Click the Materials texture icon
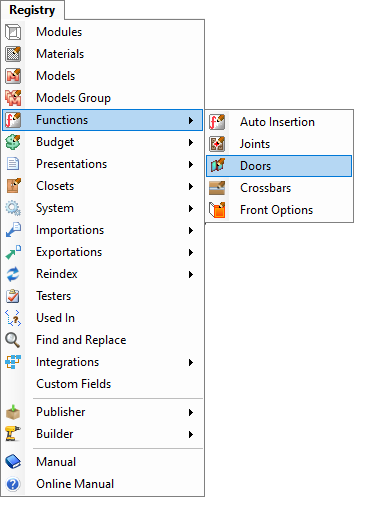The width and height of the screenshot is (378, 524). click(13, 54)
